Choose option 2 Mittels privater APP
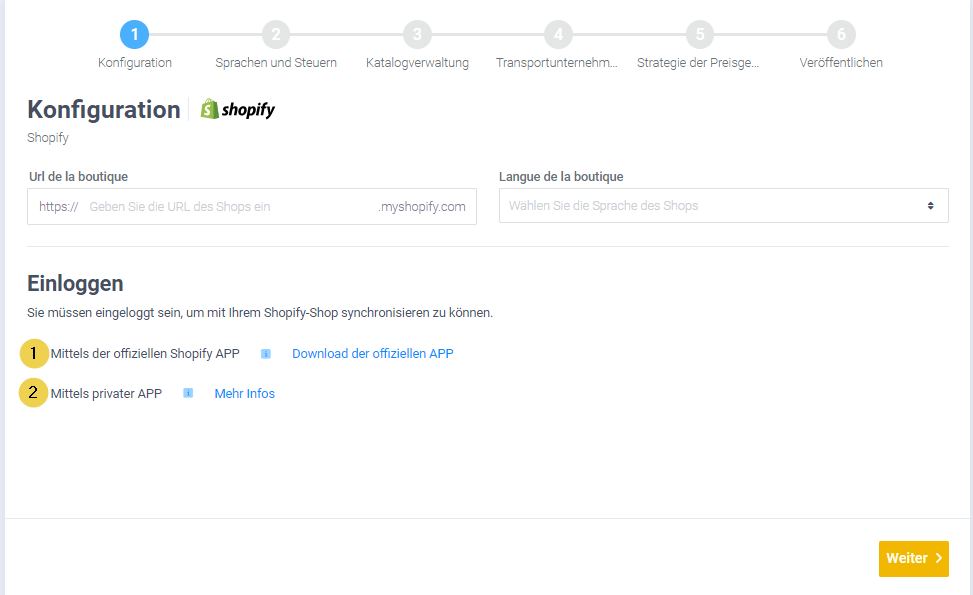This screenshot has width=973, height=595. point(35,393)
